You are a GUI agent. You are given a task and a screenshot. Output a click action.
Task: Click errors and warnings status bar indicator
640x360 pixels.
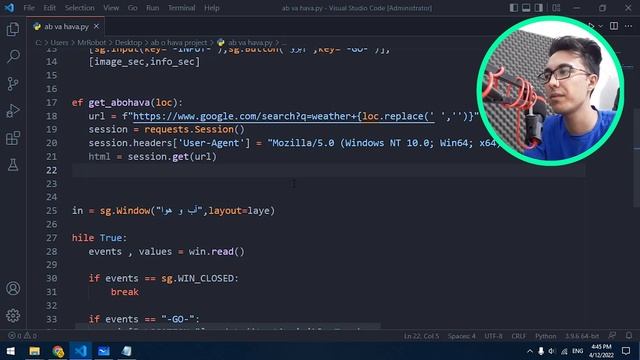coord(22,336)
